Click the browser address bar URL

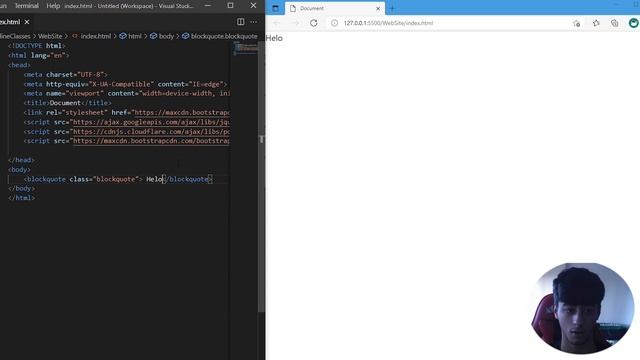click(x=388, y=23)
